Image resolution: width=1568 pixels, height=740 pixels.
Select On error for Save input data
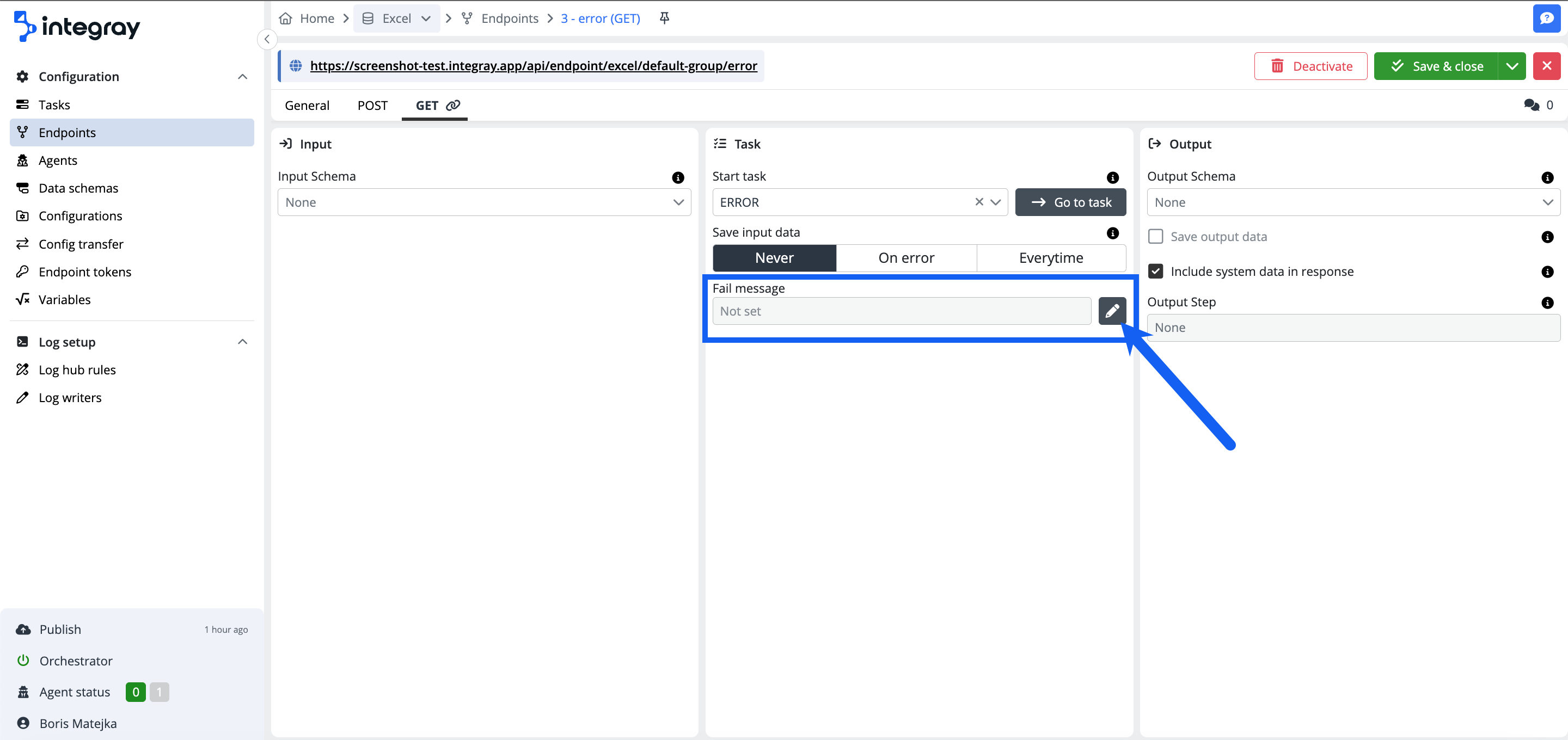906,258
